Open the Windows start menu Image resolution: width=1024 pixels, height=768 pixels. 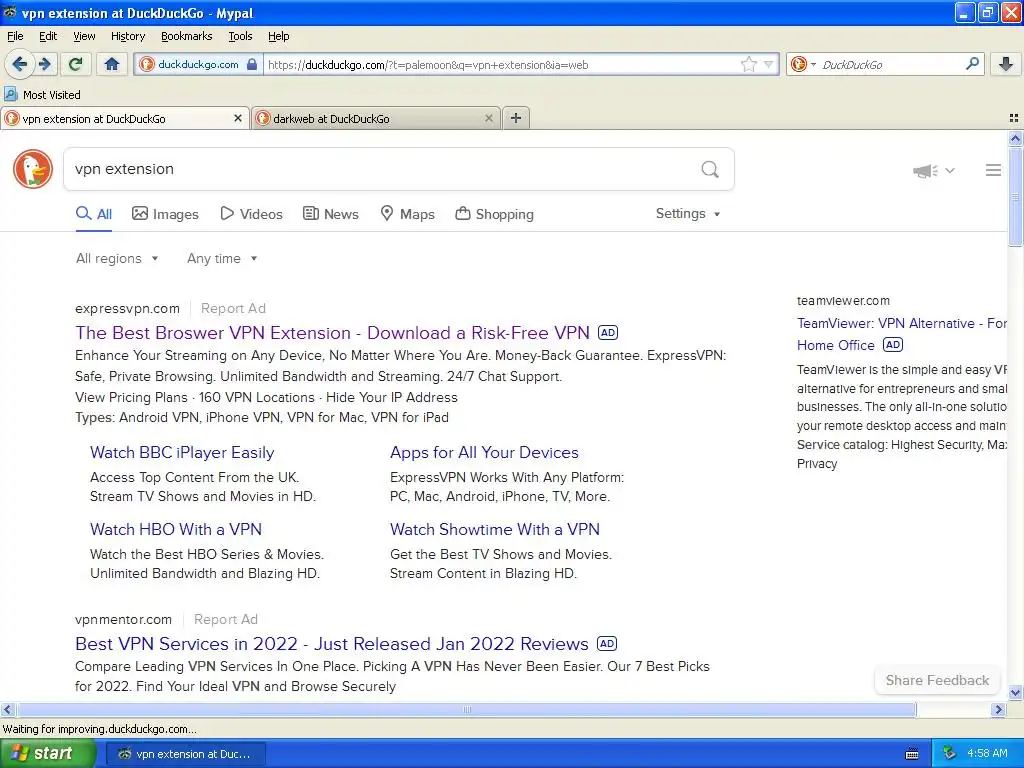(x=47, y=754)
